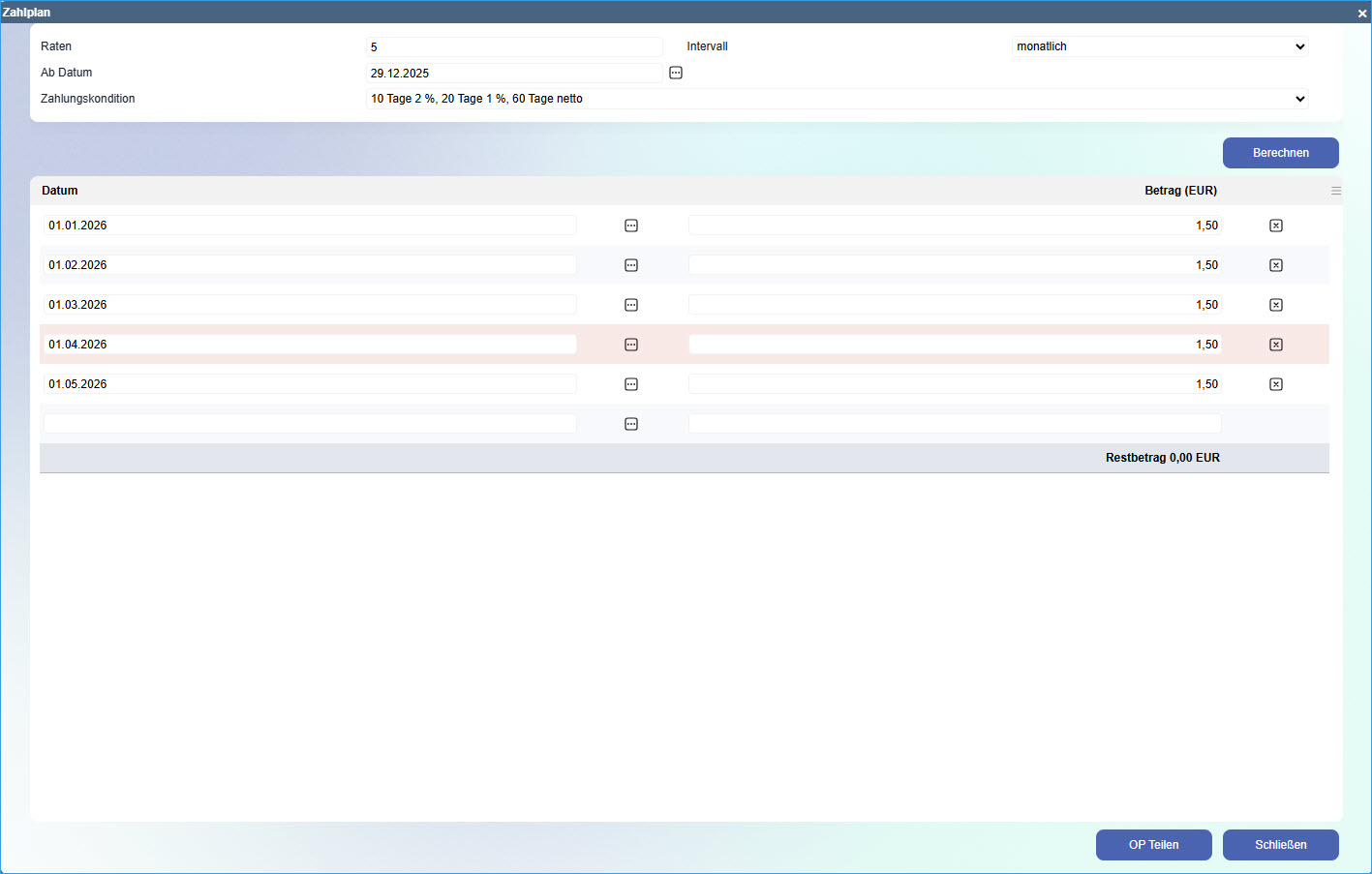The image size is (1372, 874).
Task: Close the Zahlplan dialog window
Action: click(1361, 13)
